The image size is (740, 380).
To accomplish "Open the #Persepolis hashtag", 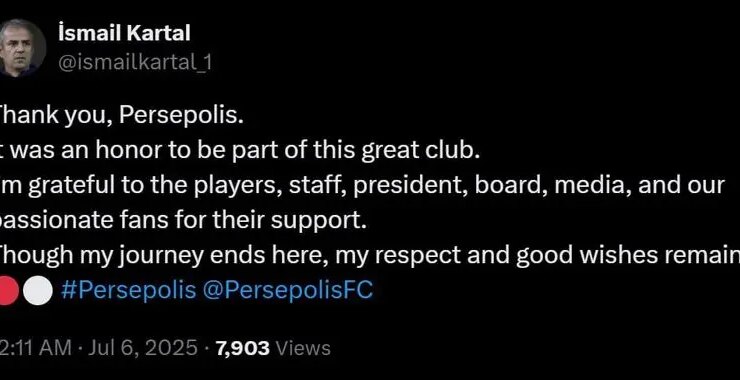I will point(128,291).
